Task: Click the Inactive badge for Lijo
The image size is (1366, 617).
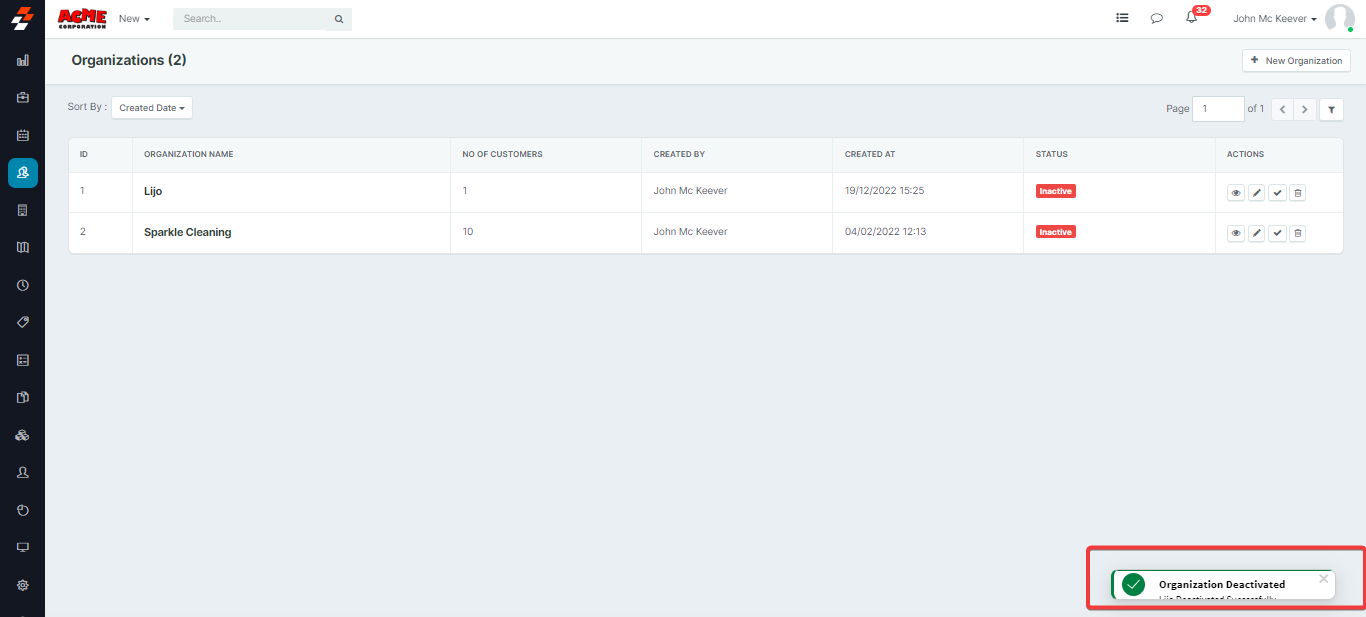Action: tap(1055, 191)
